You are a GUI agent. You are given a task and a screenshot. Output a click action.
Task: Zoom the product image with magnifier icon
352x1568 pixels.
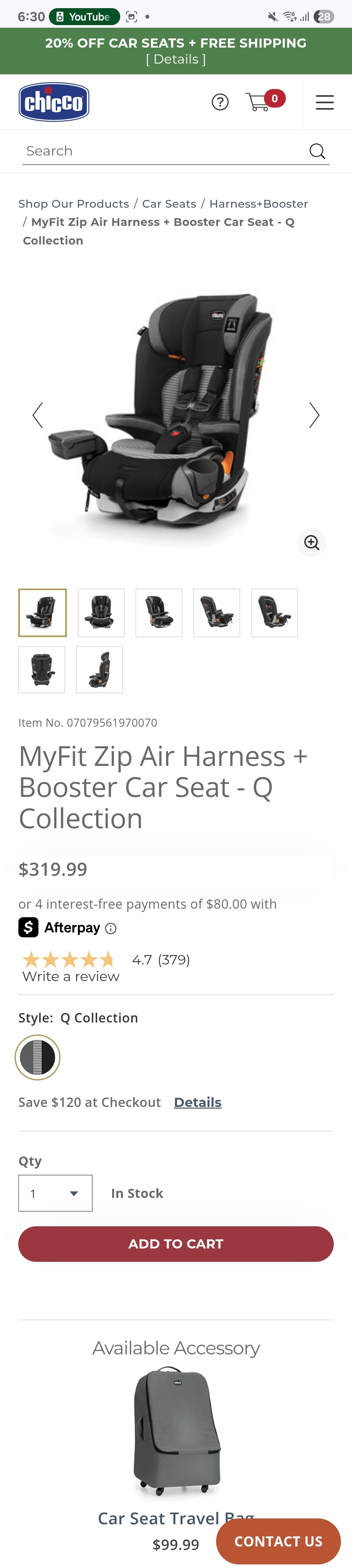coord(312,542)
